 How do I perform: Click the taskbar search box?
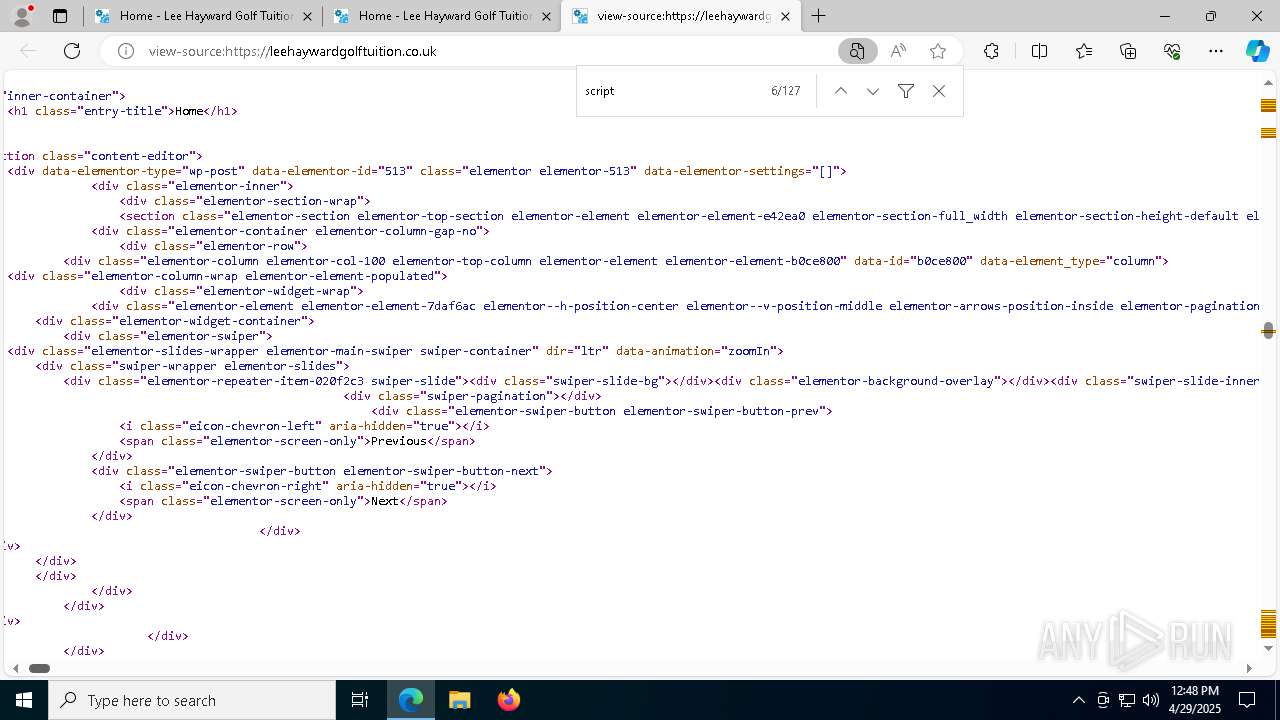(x=192, y=700)
